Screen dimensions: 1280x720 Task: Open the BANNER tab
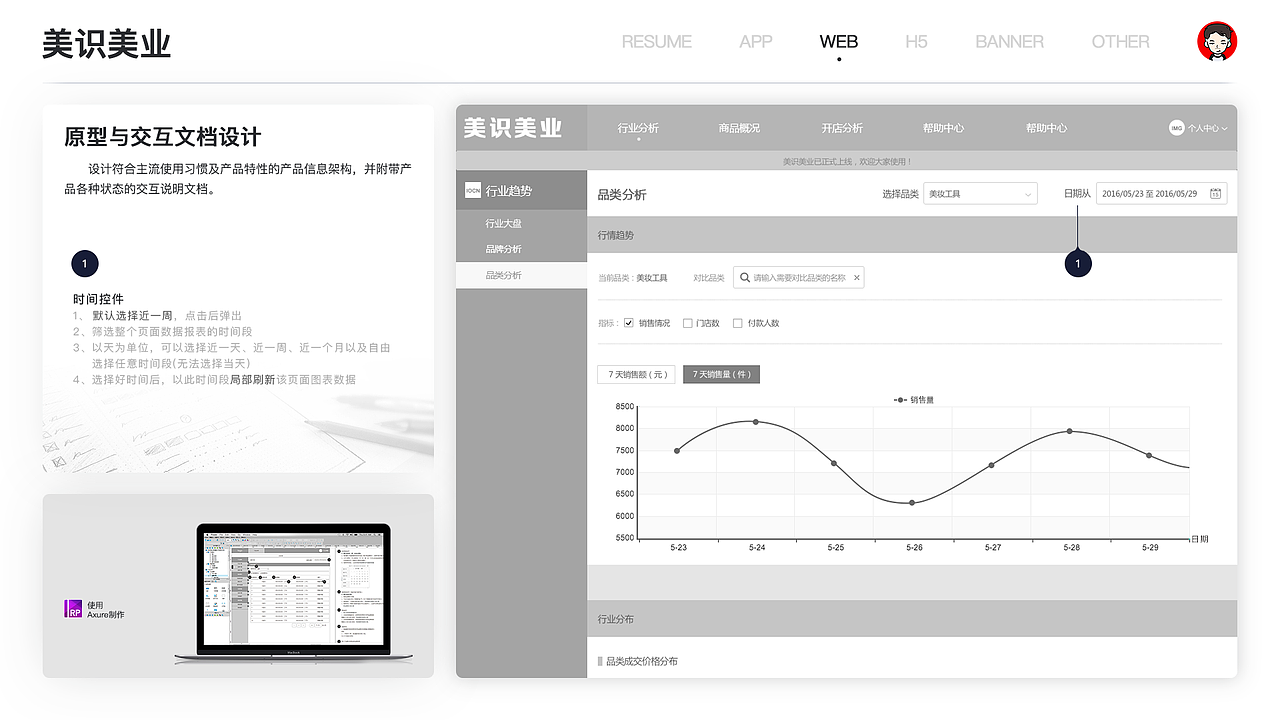(x=1010, y=42)
